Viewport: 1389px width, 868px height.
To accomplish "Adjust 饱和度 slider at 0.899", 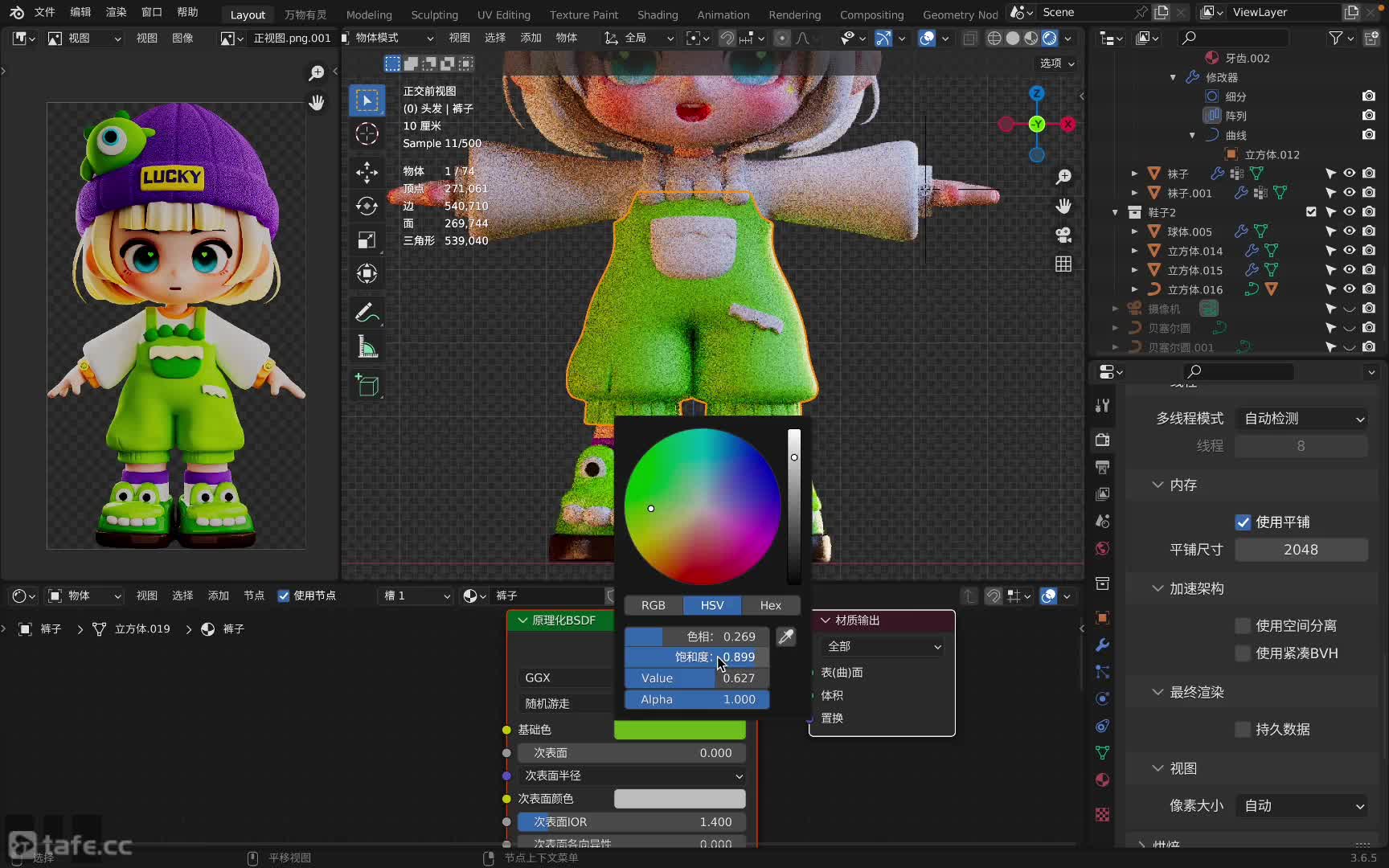I will pos(697,657).
